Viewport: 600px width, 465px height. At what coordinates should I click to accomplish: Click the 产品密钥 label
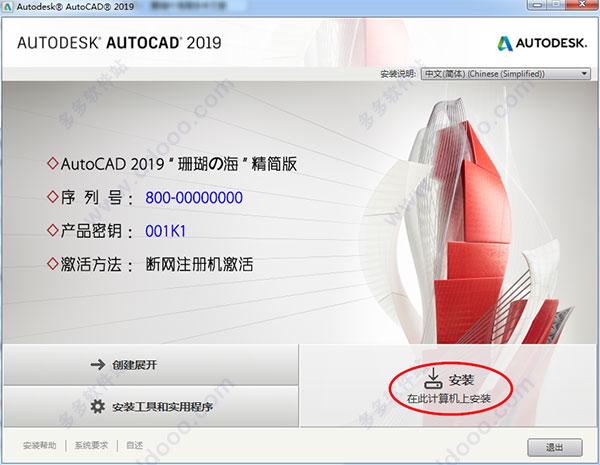96,231
